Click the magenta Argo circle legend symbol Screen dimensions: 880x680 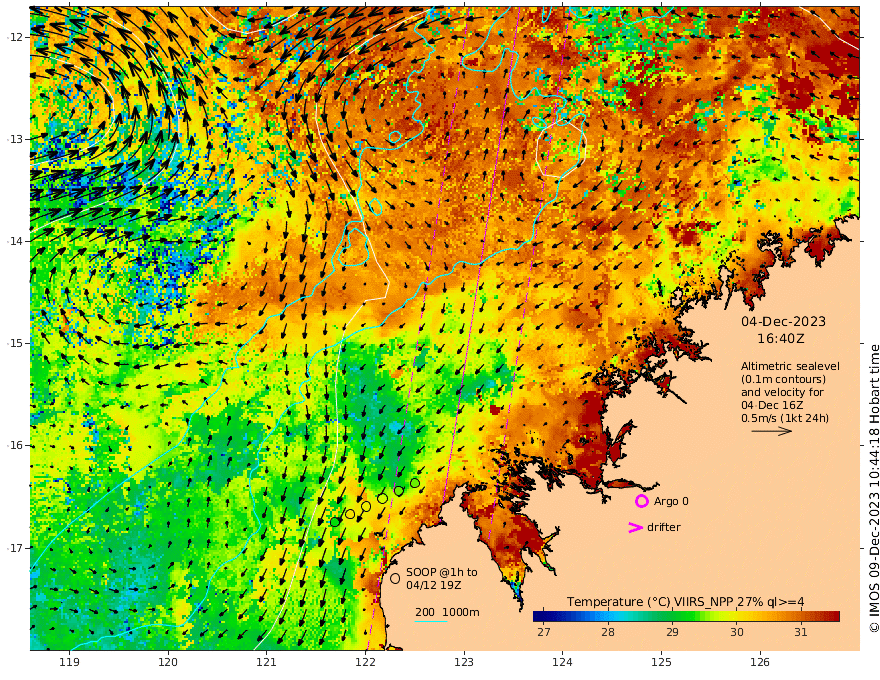pyautogui.click(x=641, y=501)
